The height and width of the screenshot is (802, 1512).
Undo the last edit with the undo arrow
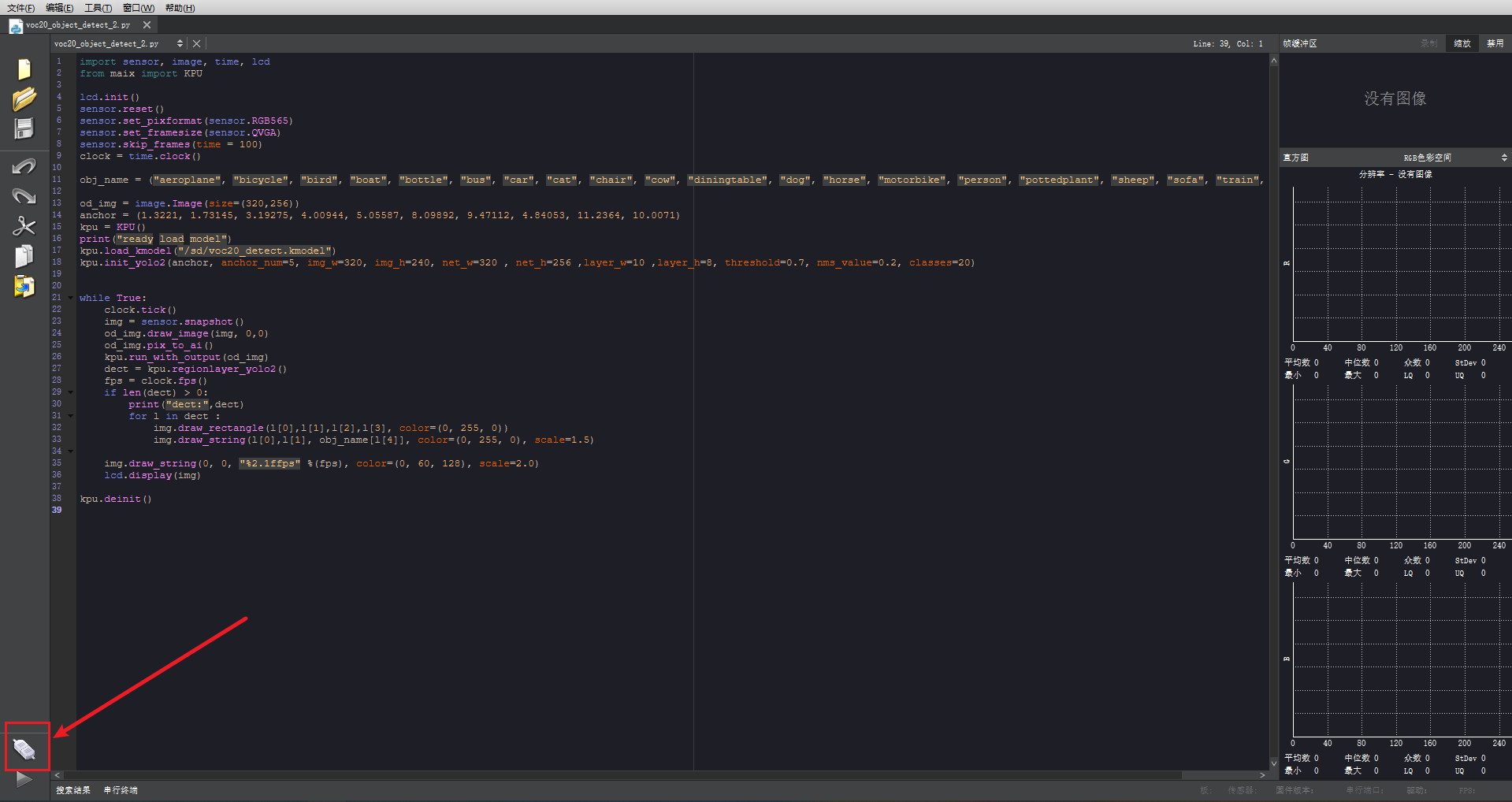click(24, 166)
